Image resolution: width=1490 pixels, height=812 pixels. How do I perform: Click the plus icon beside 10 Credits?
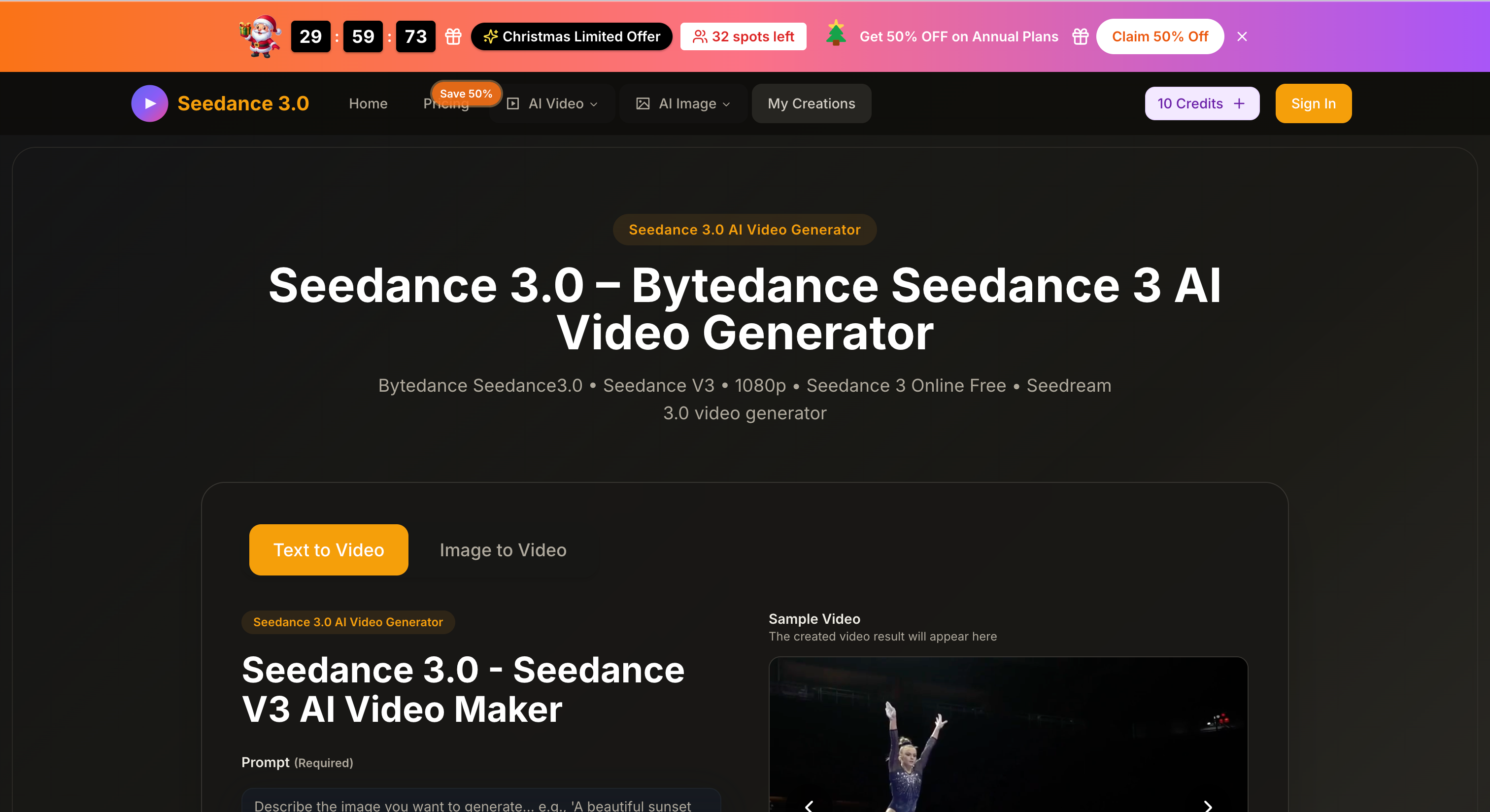tap(1239, 103)
